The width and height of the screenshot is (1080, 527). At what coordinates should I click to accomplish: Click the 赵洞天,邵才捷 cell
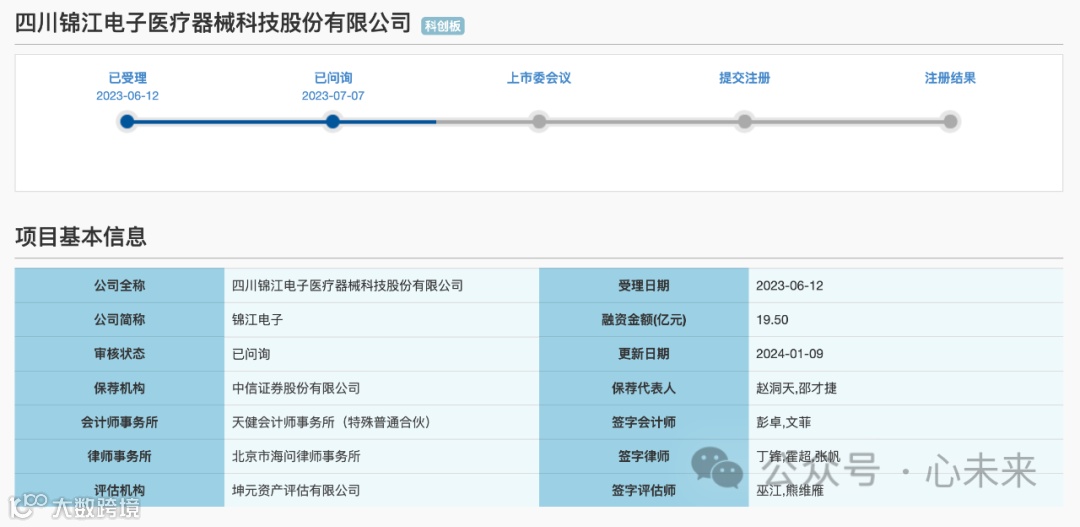(x=906, y=389)
